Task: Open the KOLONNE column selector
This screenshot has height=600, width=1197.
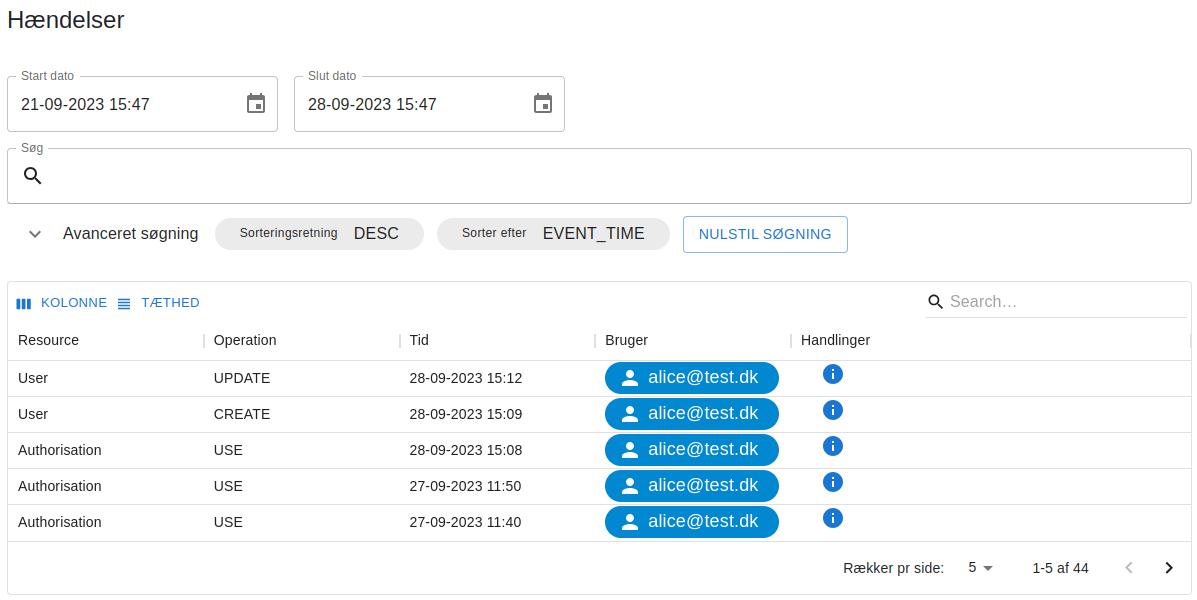Action: 62,303
